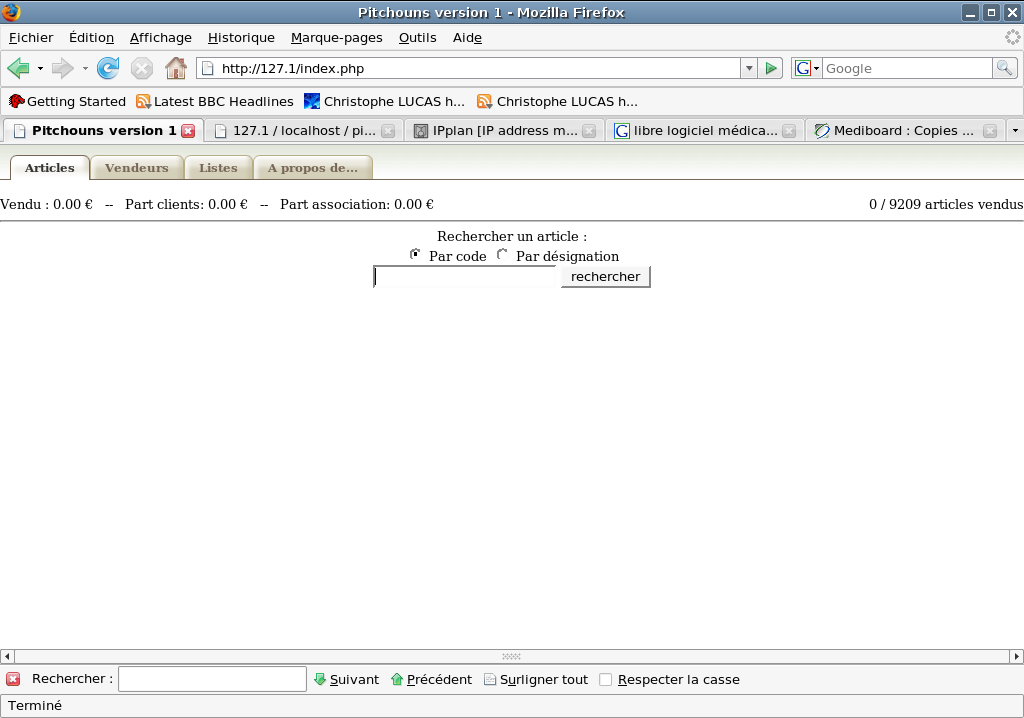Switch to the Vendeurs tab

[x=136, y=168]
